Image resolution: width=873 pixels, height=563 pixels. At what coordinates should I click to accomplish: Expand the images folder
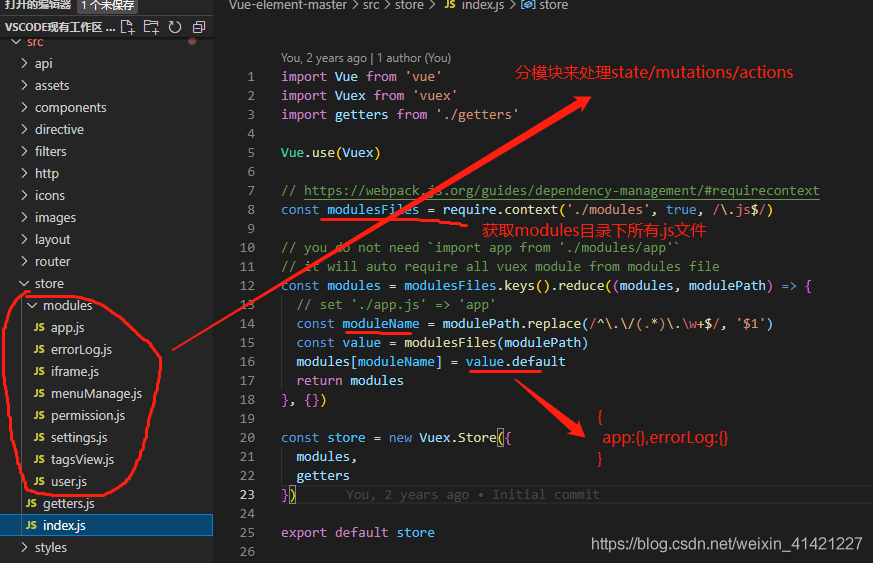[x=24, y=217]
